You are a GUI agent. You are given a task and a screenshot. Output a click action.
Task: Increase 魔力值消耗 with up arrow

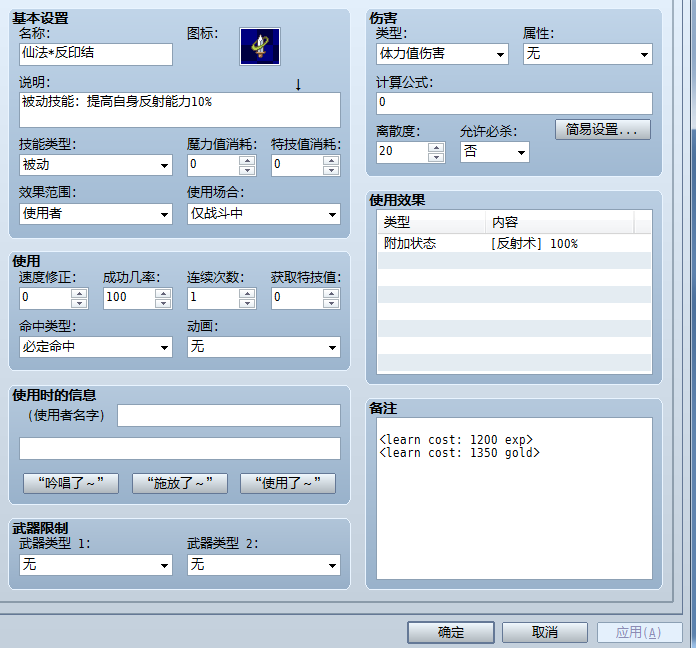tap(247, 160)
